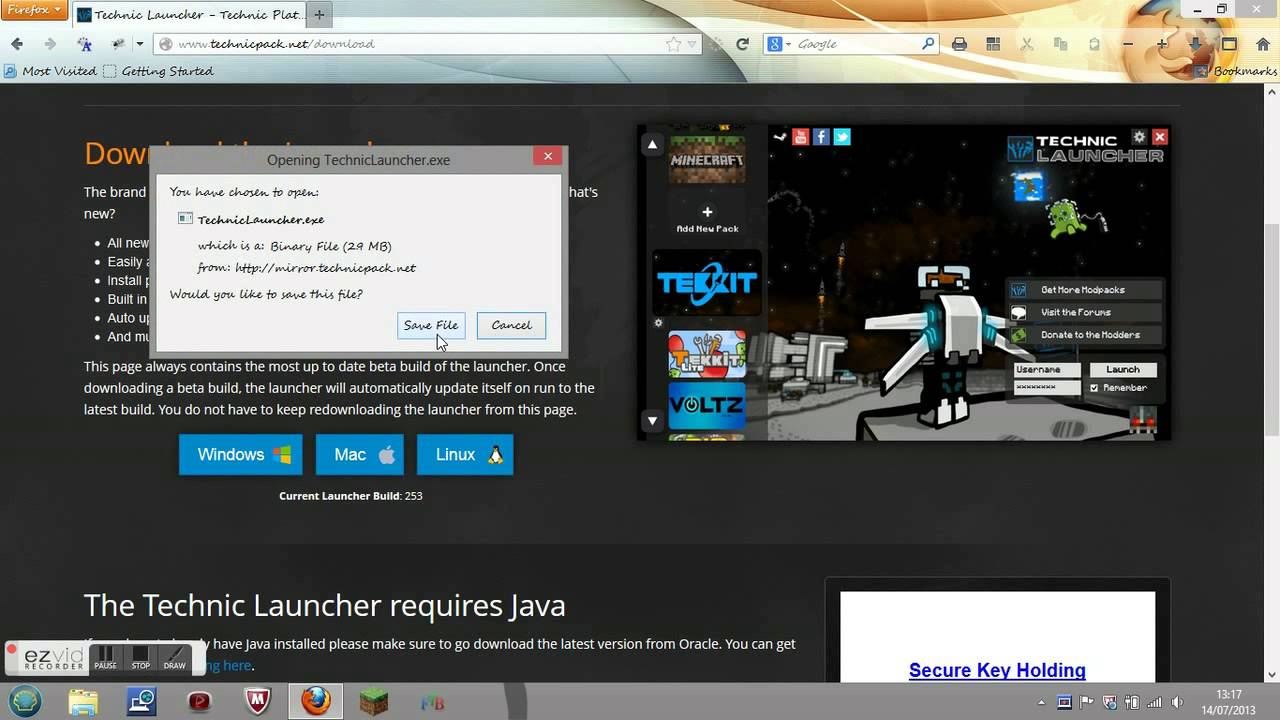Viewport: 1280px width, 720px height.
Task: Select the Voltz modpack logo
Action: 707,406
